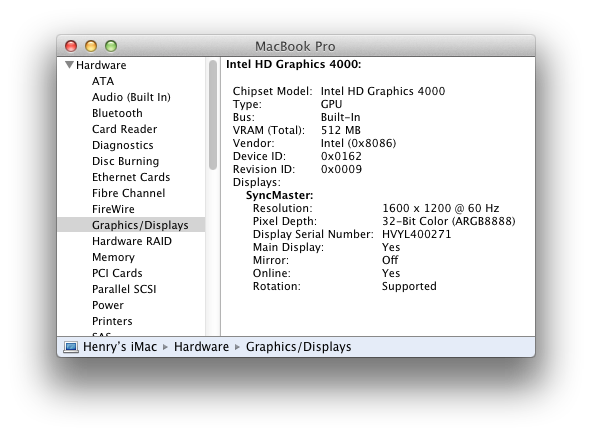This screenshot has height=436, width=592.
Task: Click the computer icon in path bar
Action: point(71,347)
